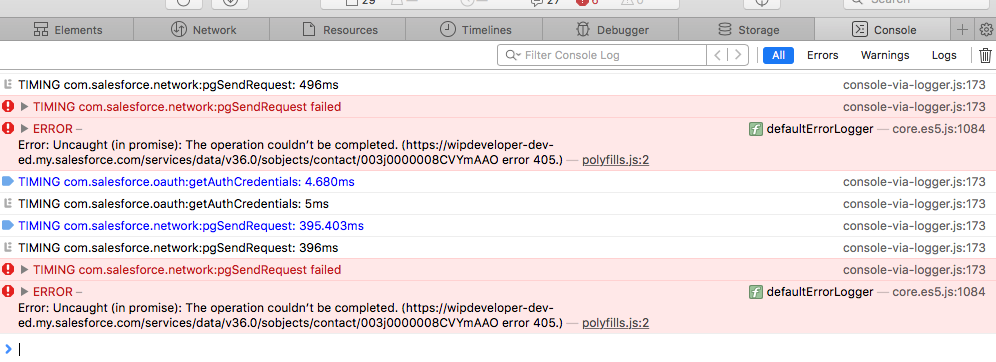This screenshot has width=996, height=362.
Task: Open the Elements tab
Action: pyautogui.click(x=67, y=29)
